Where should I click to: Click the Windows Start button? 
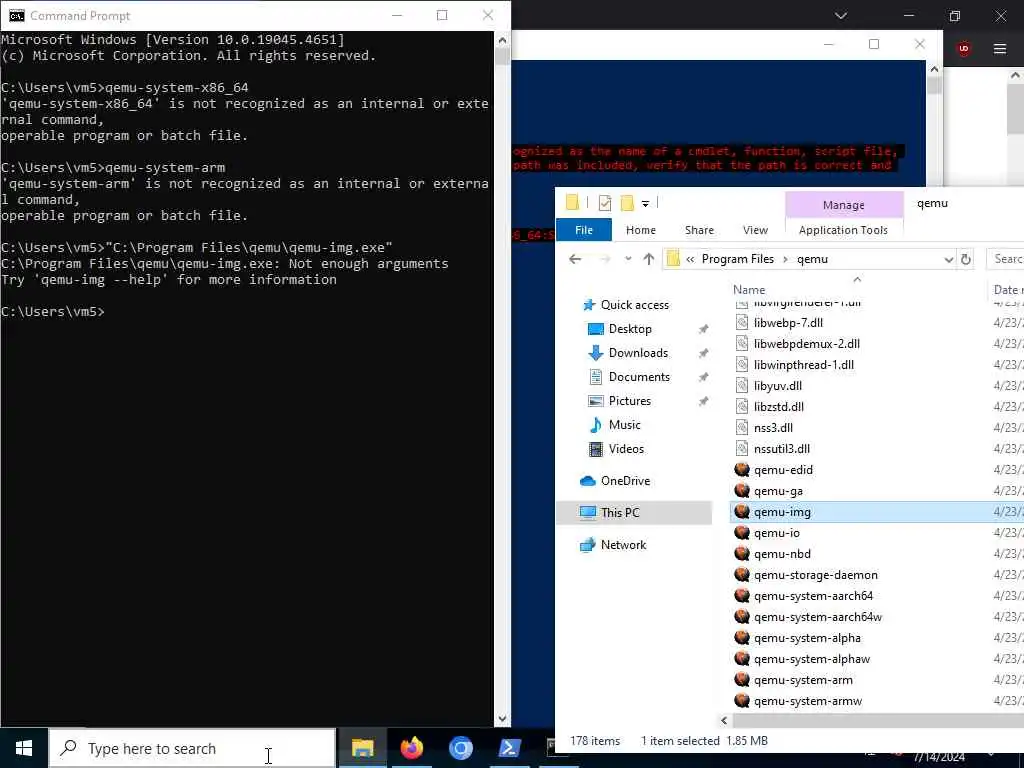click(24, 748)
